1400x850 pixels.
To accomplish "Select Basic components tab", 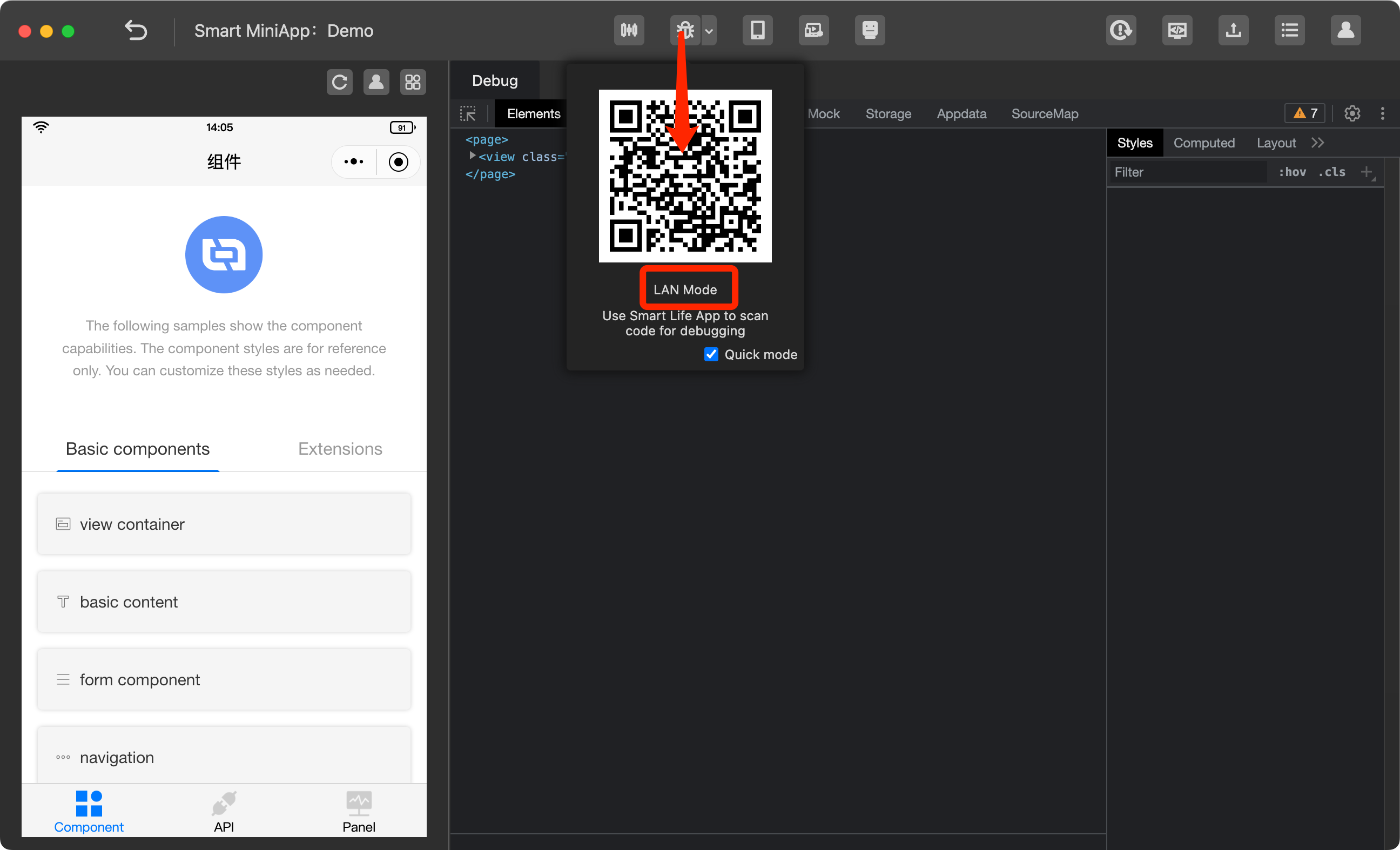I will (138, 449).
